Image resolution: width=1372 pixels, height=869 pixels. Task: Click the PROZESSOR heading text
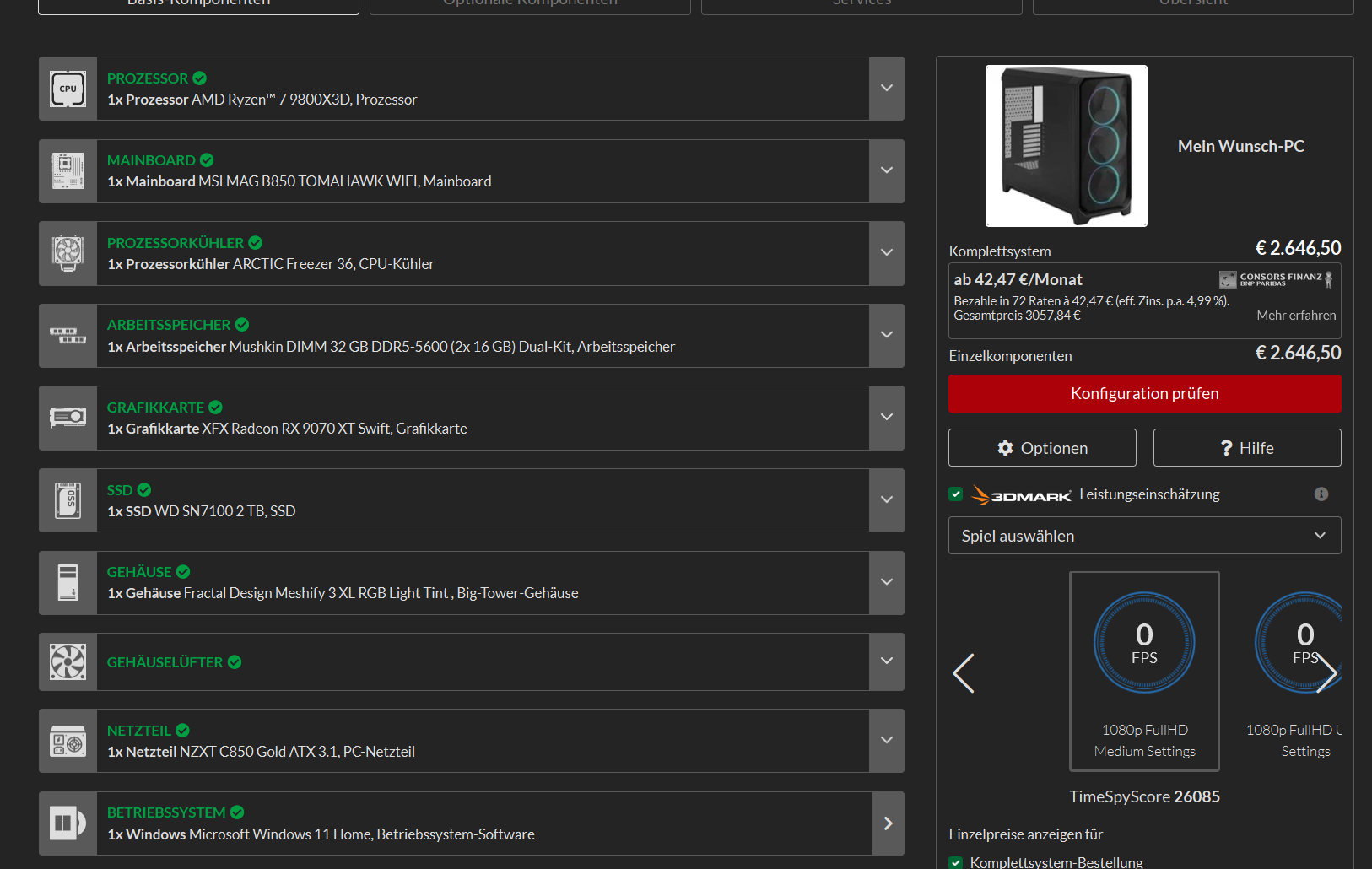point(148,78)
